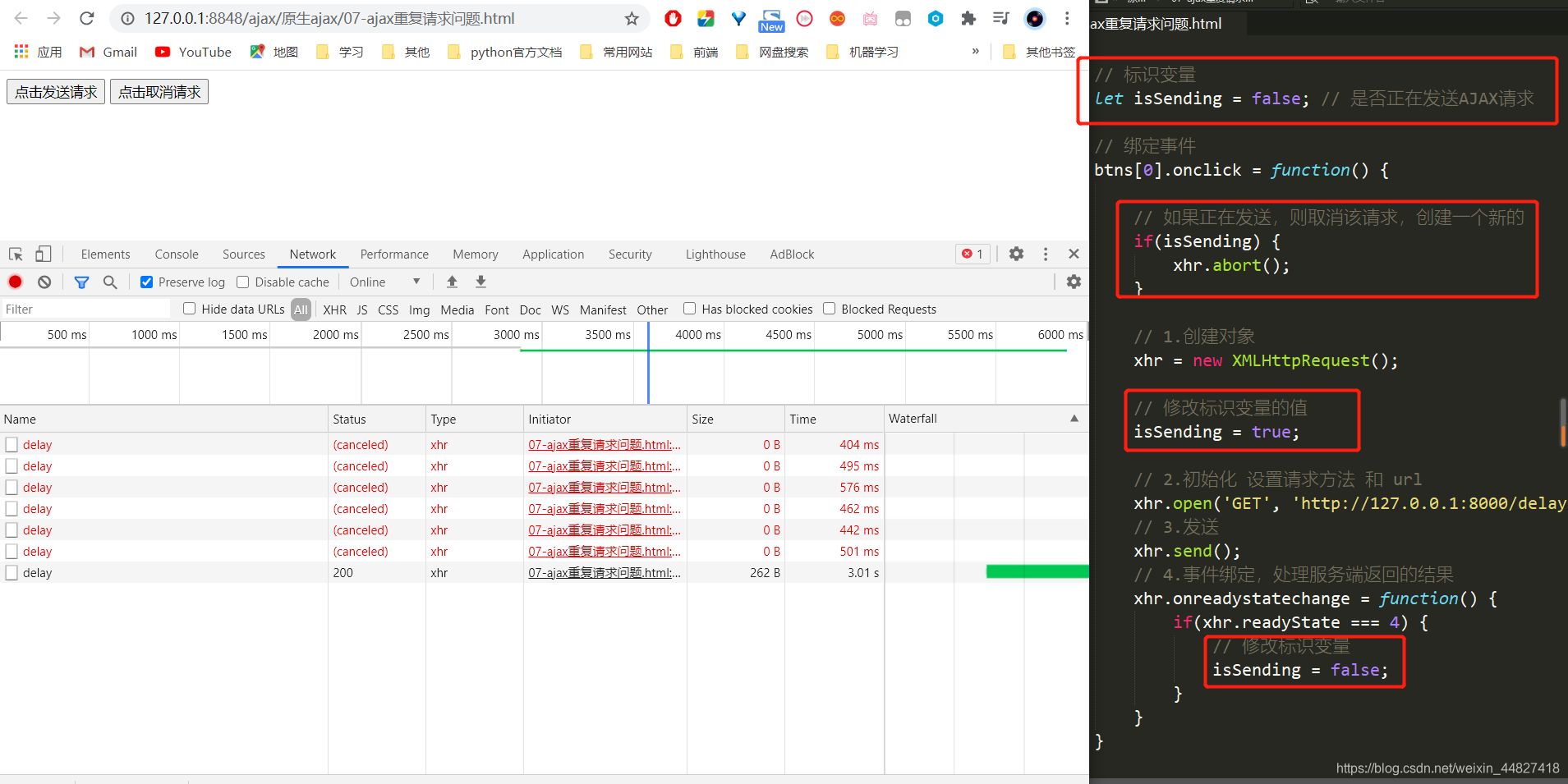Image resolution: width=1568 pixels, height=784 pixels.
Task: Stop network recording with the red record icon
Action: (15, 282)
